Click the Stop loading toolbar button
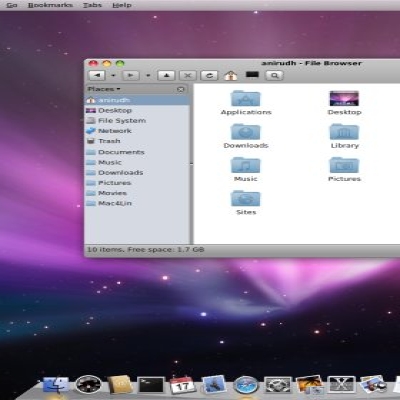The height and width of the screenshot is (400, 400). [188, 75]
